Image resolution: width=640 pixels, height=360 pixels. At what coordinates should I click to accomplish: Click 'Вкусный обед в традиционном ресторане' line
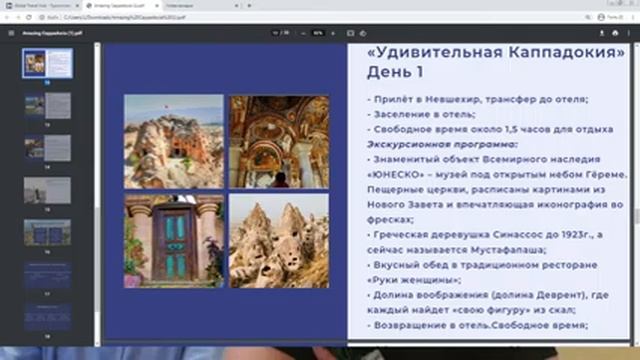click(482, 265)
